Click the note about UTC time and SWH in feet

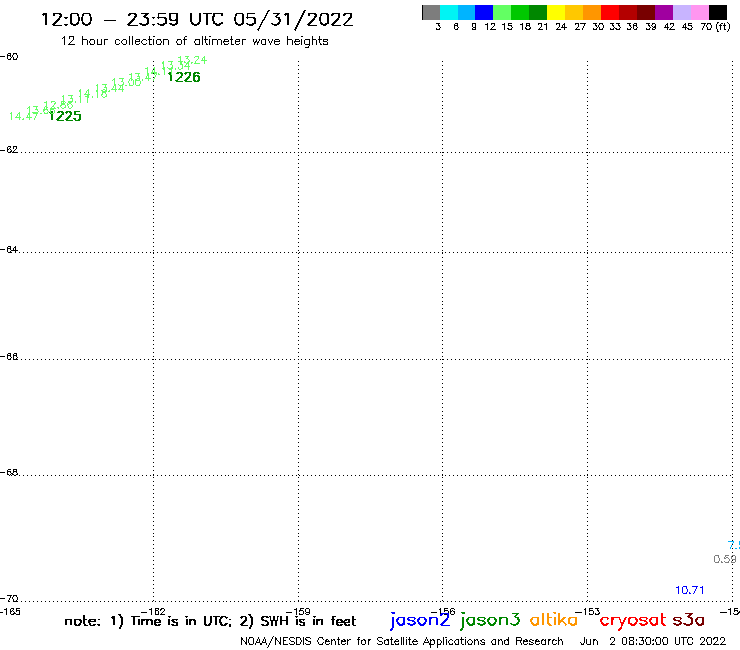[x=210, y=621]
